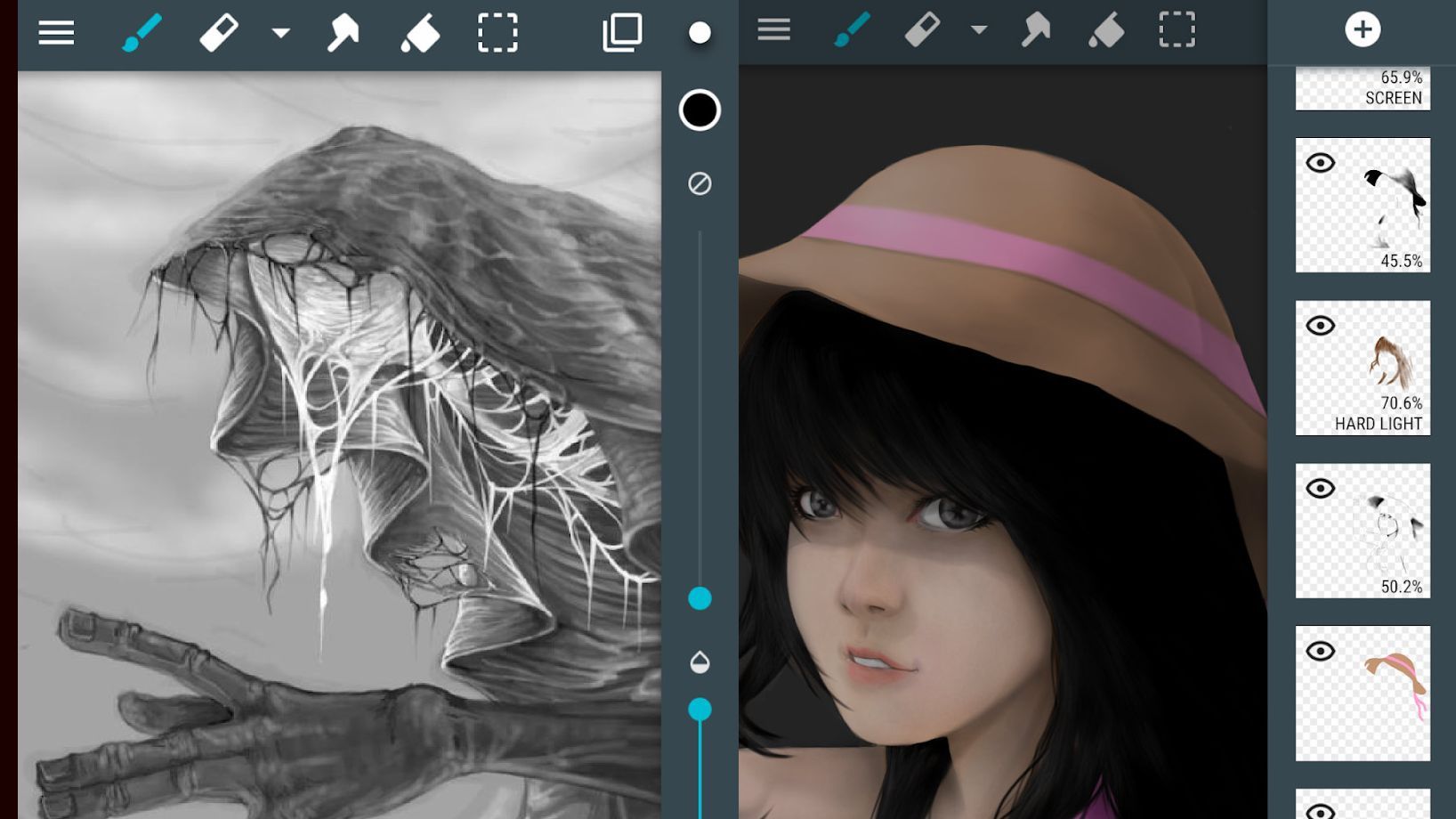This screenshot has height=819, width=1456.
Task: Toggle visibility of the 45.5% layer
Action: [x=1323, y=164]
